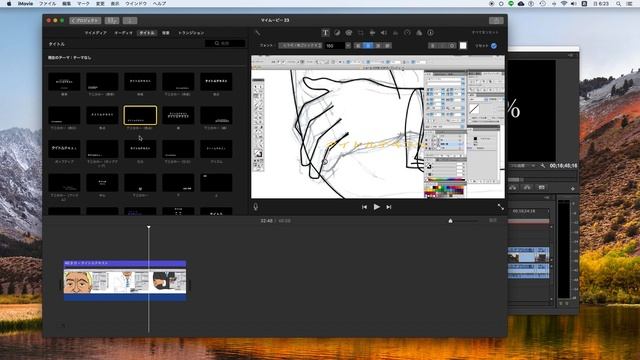Image resolution: width=640 pixels, height=360 pixels.
Task: Open the volume speaker tool
Action: (384, 33)
